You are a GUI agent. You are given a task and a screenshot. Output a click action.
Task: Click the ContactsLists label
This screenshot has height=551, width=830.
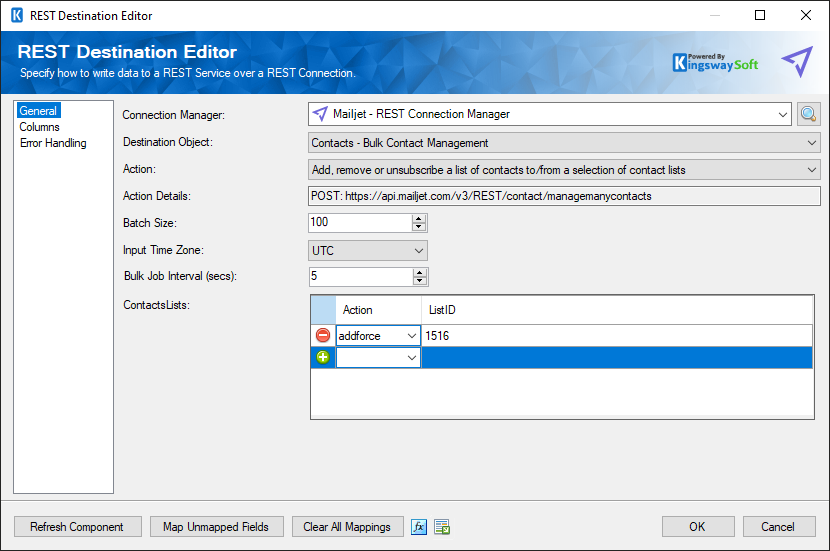pos(156,305)
